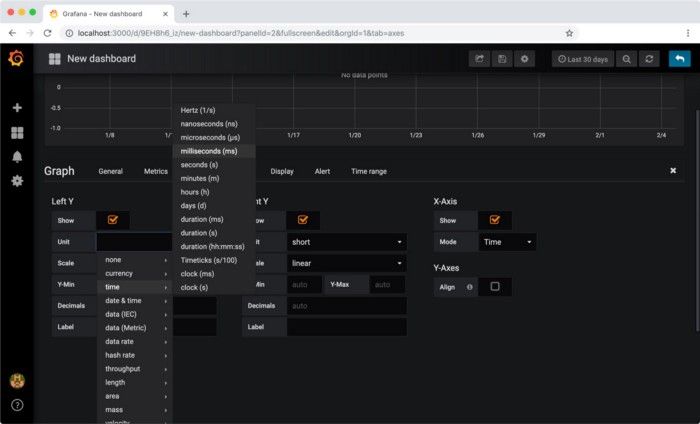Close the Grafana browser tab
Viewport: 700px width, 424px height.
pyautogui.click(x=165, y=14)
